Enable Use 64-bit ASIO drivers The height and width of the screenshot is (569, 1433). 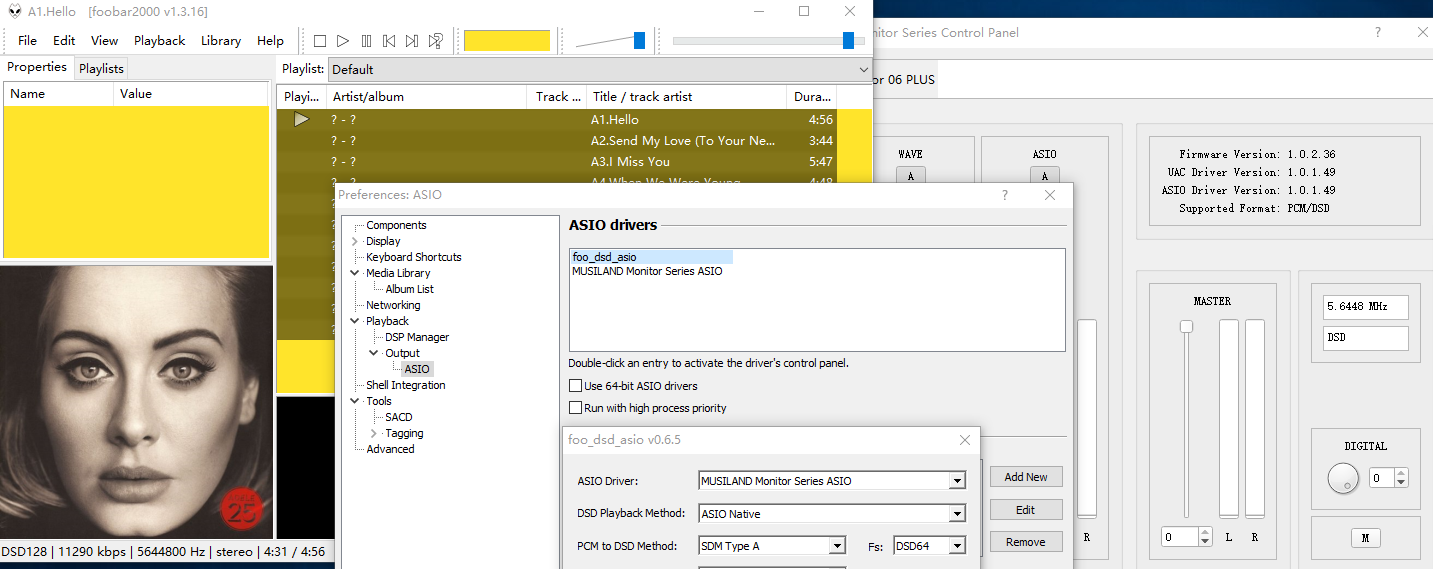575,386
